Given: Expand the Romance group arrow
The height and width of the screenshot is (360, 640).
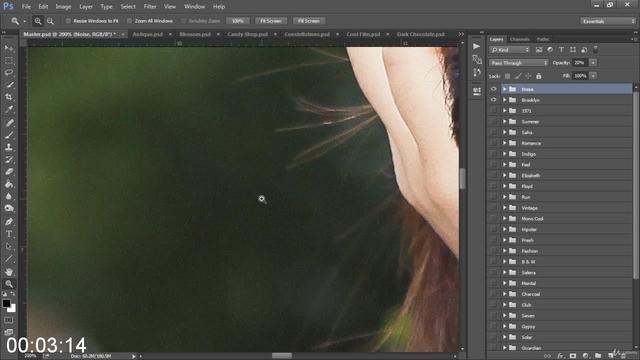Looking at the screenshot, I should click(x=504, y=143).
